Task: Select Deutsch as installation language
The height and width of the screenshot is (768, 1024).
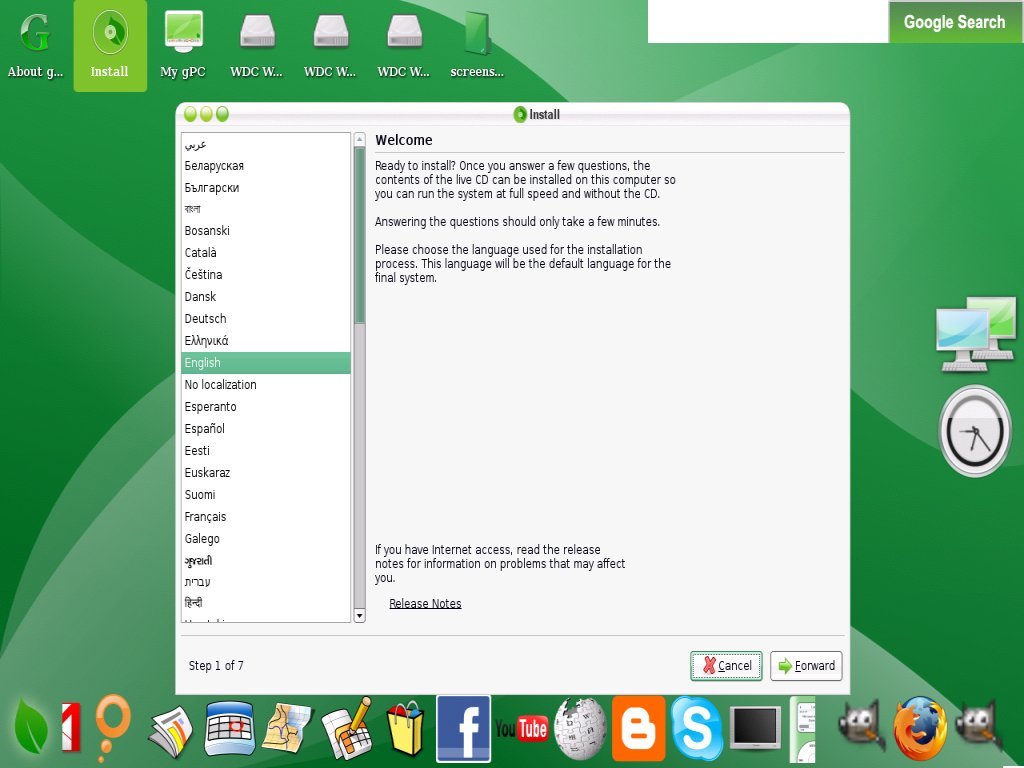Action: pos(266,319)
